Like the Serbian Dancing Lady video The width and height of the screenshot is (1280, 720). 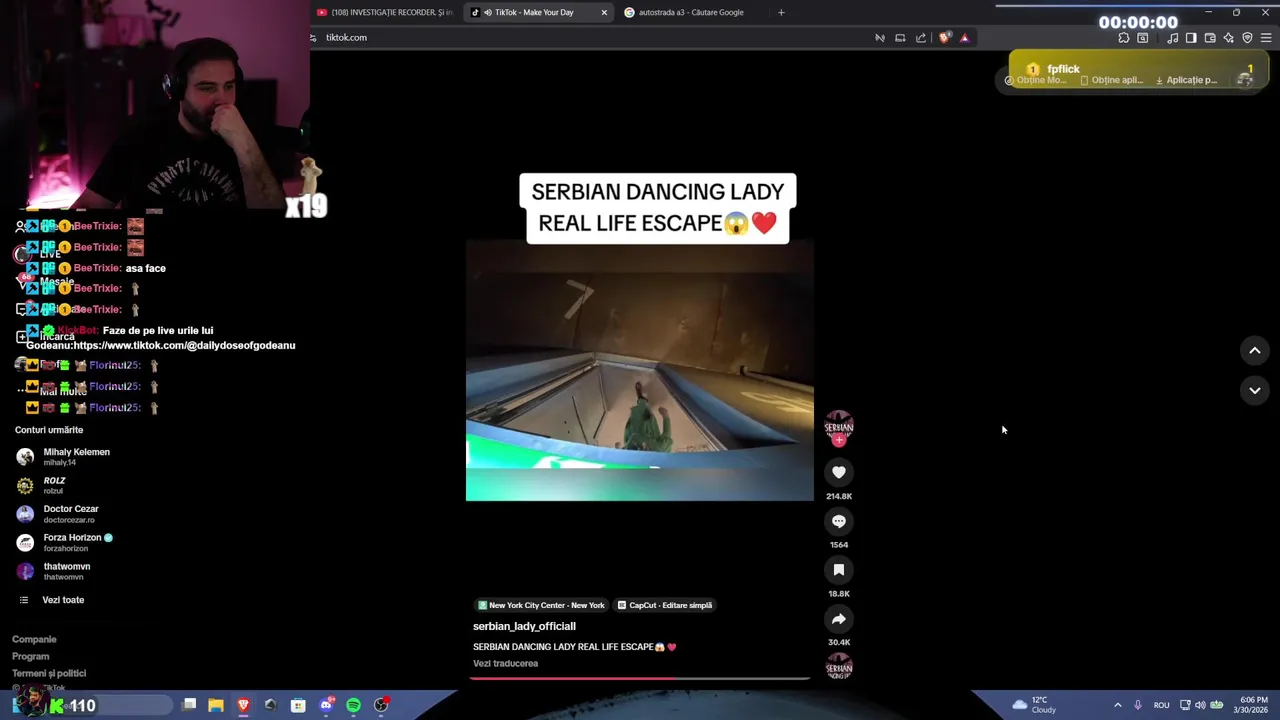(x=839, y=472)
